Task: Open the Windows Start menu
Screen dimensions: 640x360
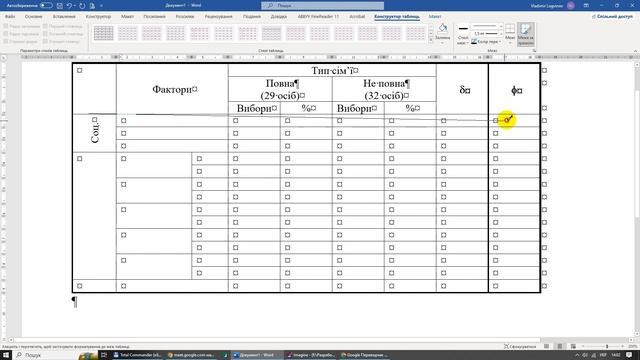Action: coord(6,355)
